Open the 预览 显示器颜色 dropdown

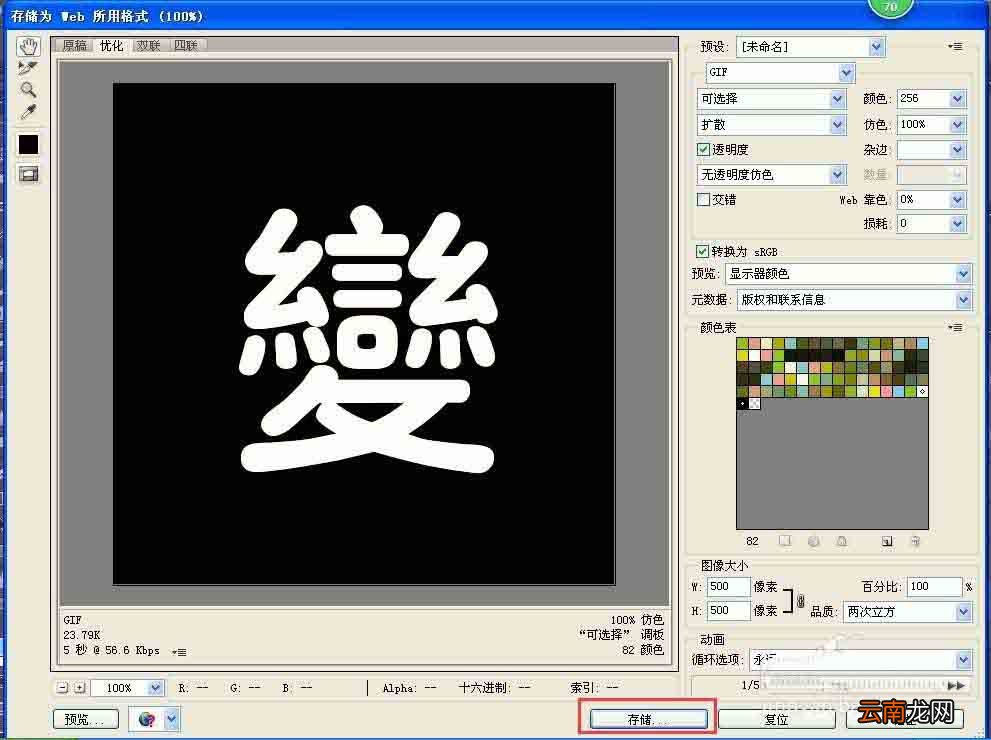point(848,274)
